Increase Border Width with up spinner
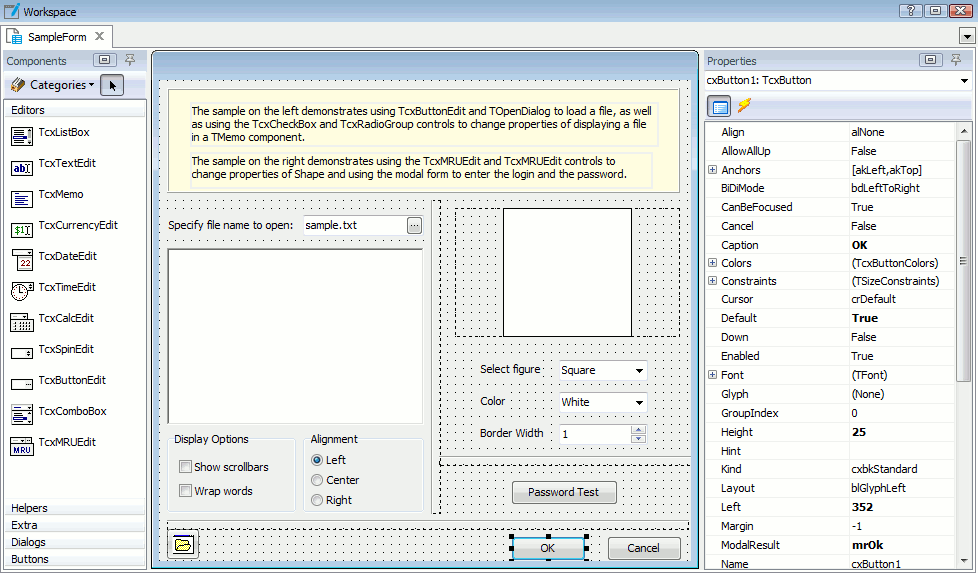 click(638, 430)
